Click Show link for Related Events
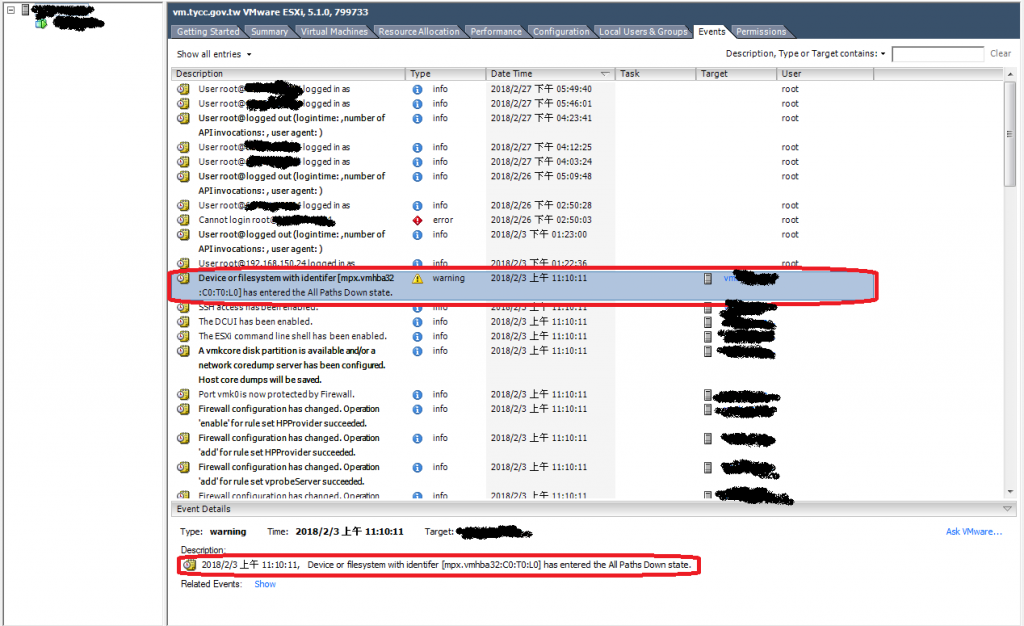 click(265, 584)
